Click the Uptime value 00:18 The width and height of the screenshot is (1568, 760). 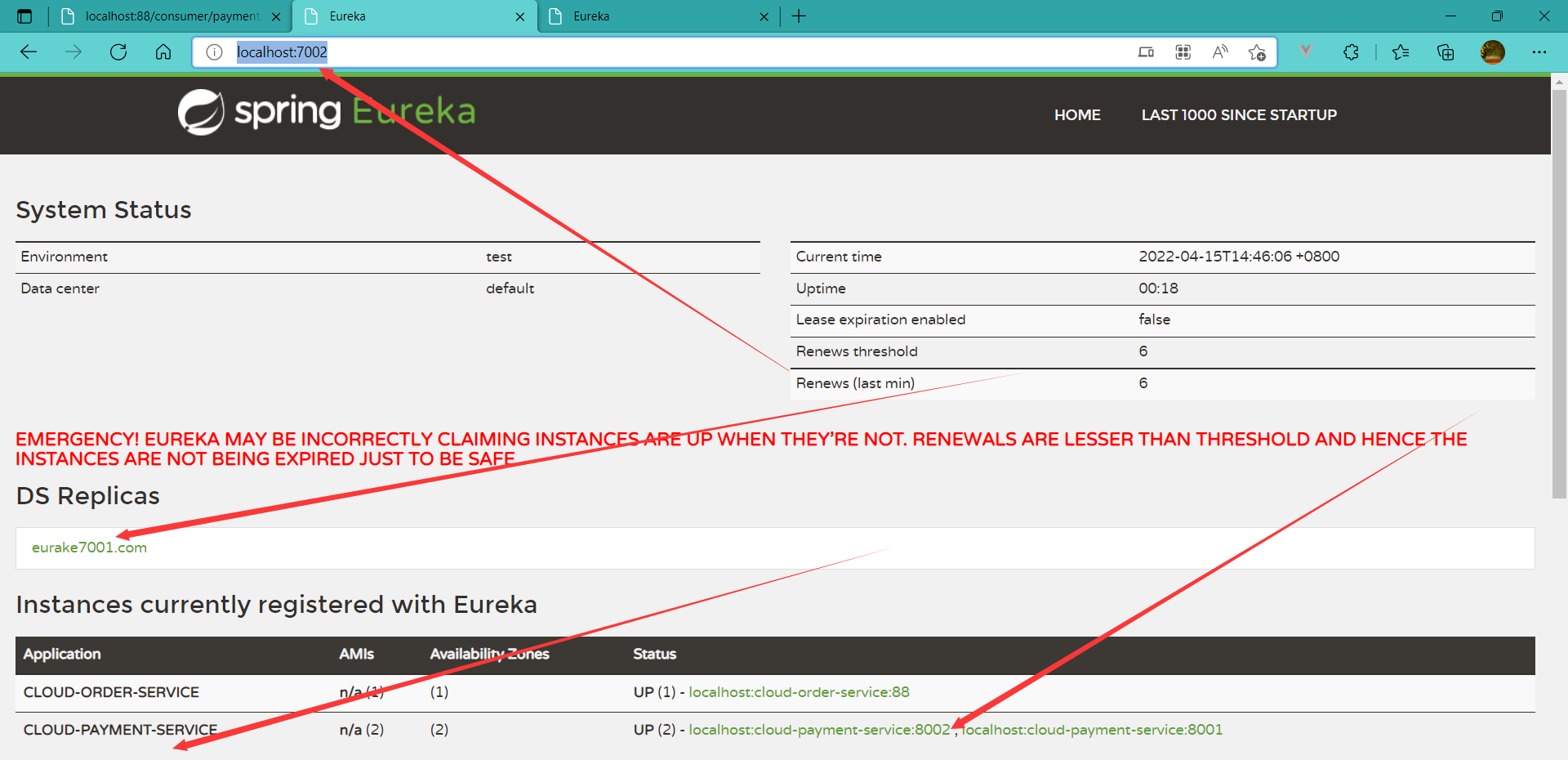[1158, 288]
